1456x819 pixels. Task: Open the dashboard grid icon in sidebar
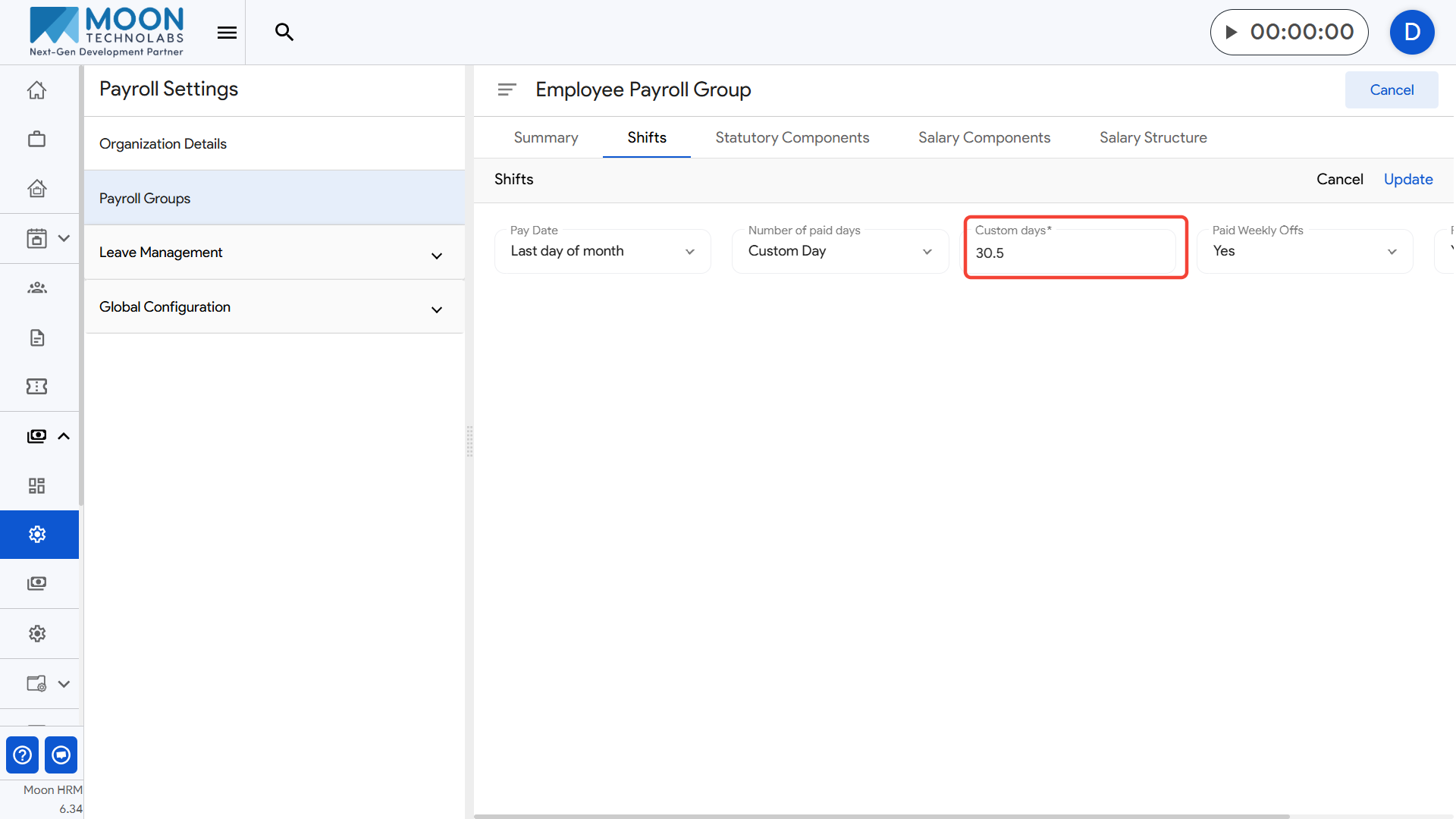tap(36, 485)
